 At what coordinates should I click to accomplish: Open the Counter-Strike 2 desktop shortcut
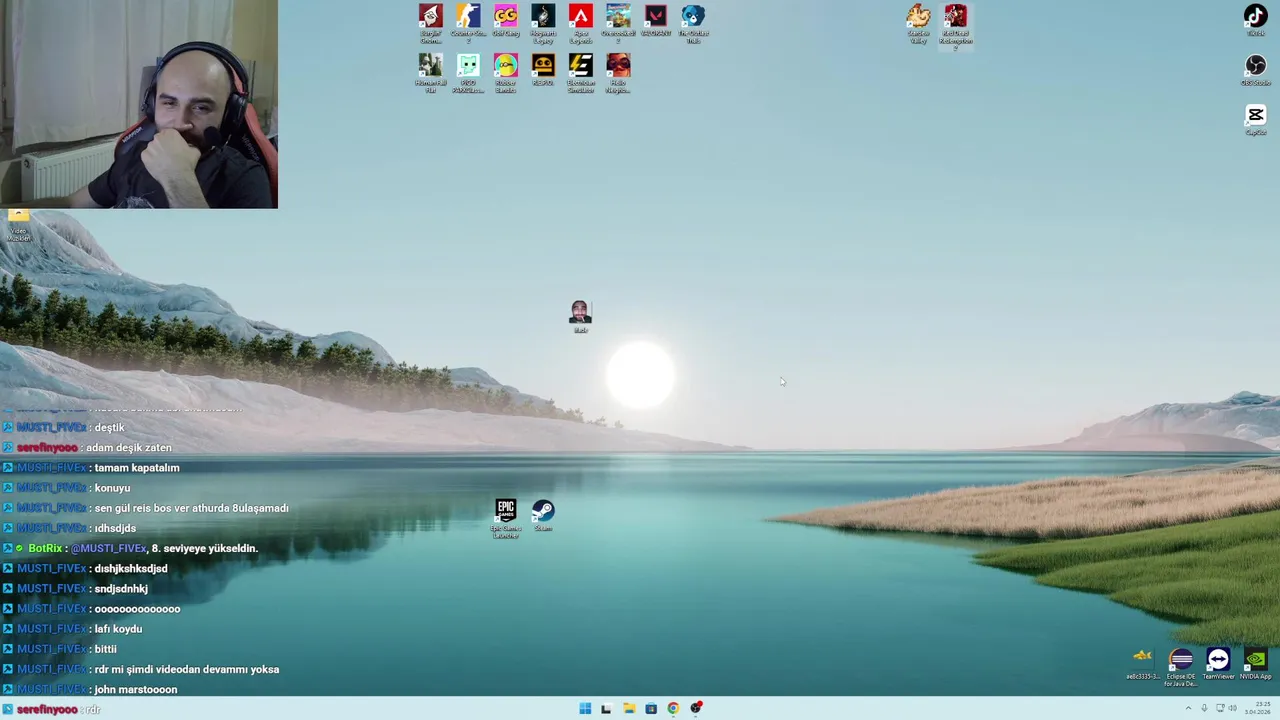coord(468,24)
